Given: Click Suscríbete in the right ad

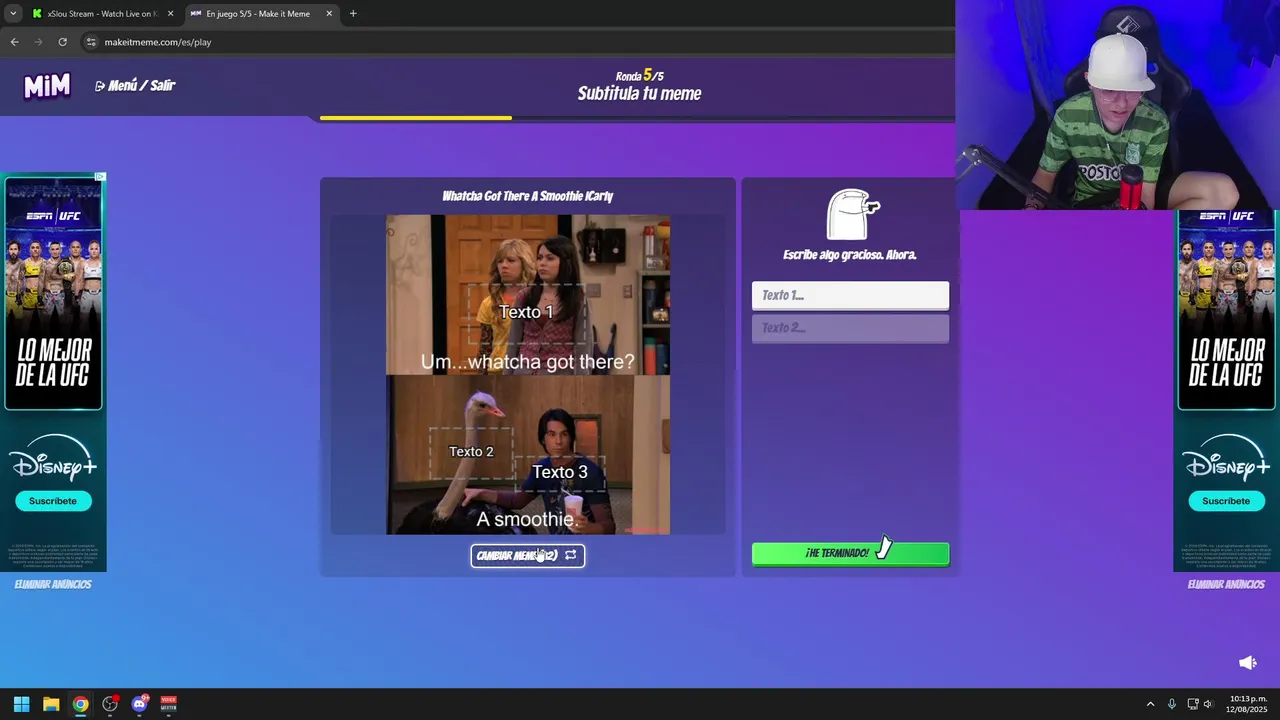Looking at the screenshot, I should pos(1226,500).
